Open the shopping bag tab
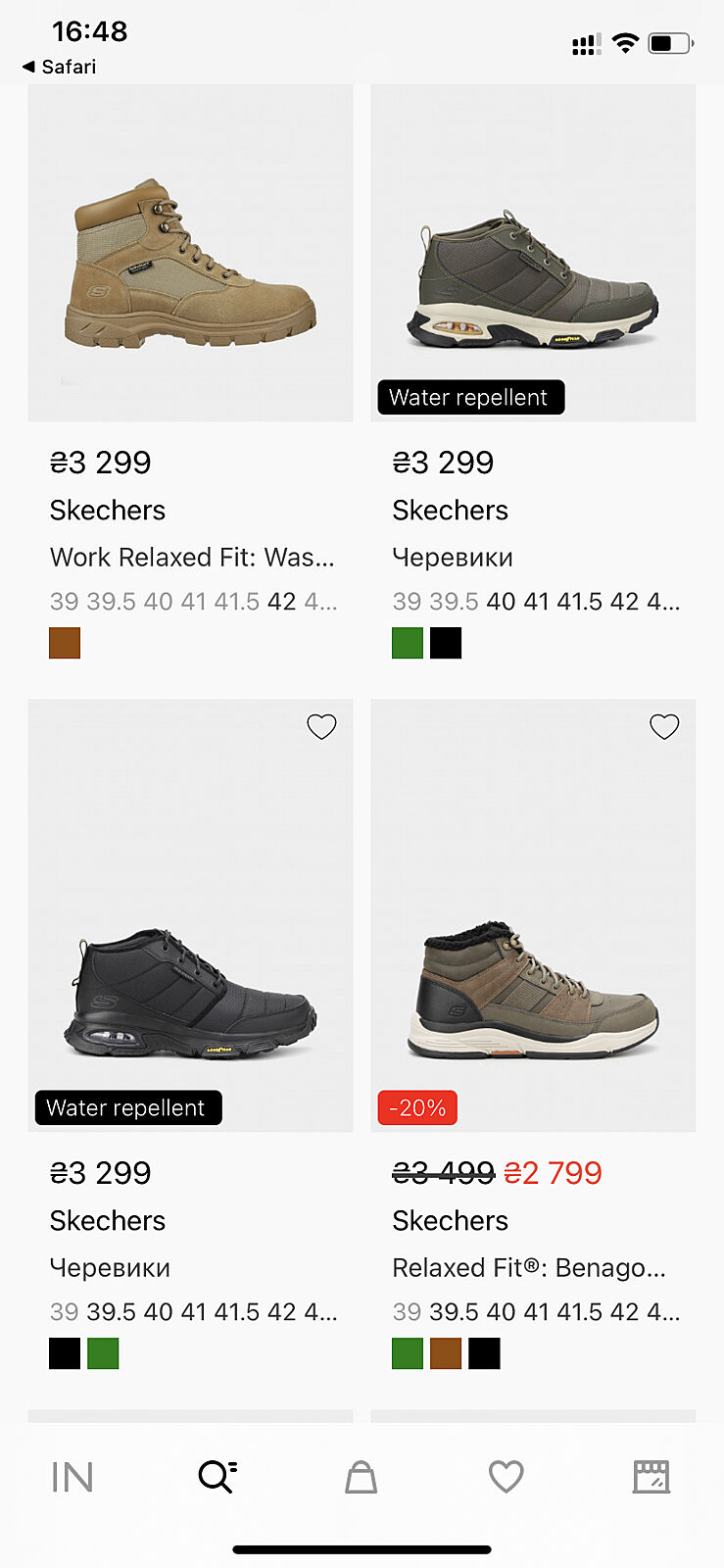This screenshot has height=1568, width=724. coord(361,1477)
